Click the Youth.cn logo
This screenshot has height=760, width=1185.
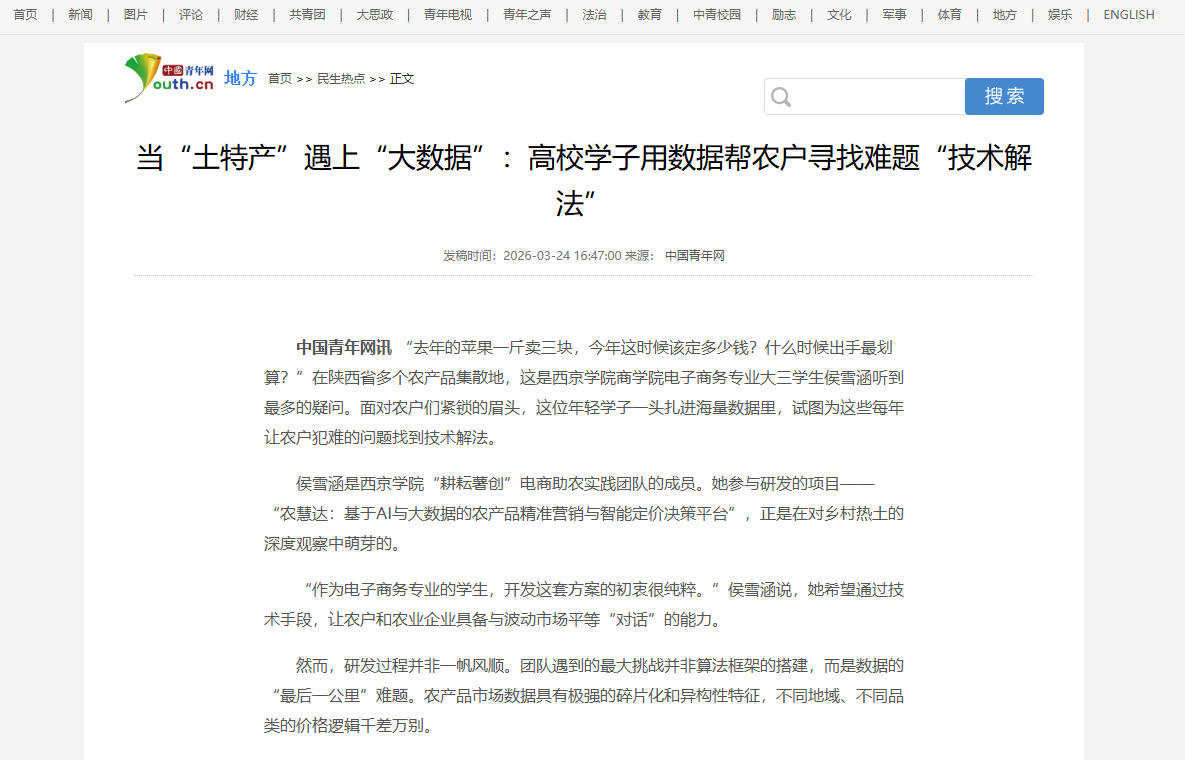(169, 78)
